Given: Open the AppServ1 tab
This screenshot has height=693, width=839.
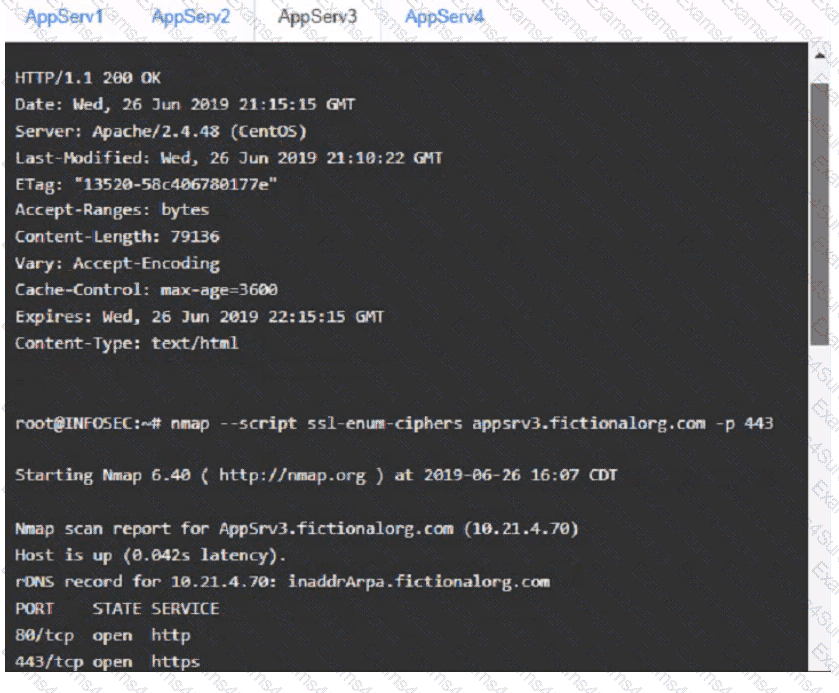Looking at the screenshot, I should [64, 17].
